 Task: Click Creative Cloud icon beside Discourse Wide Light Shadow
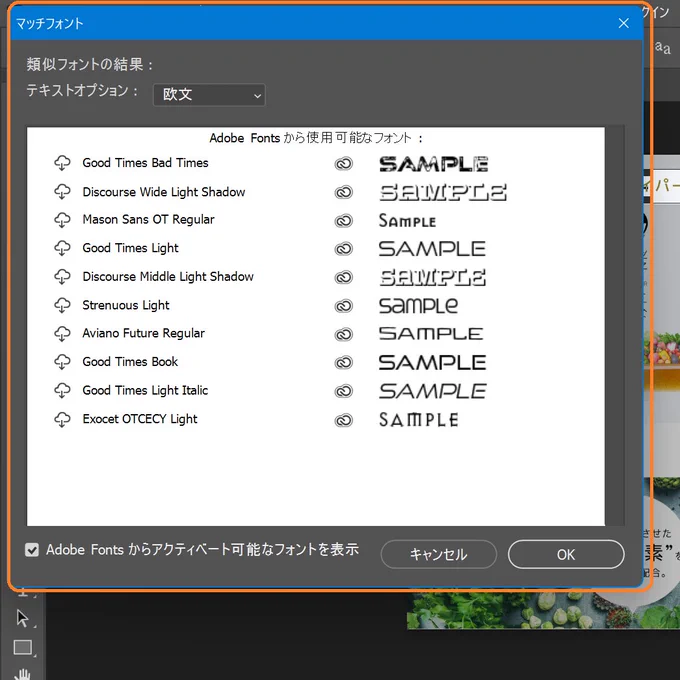(x=343, y=192)
